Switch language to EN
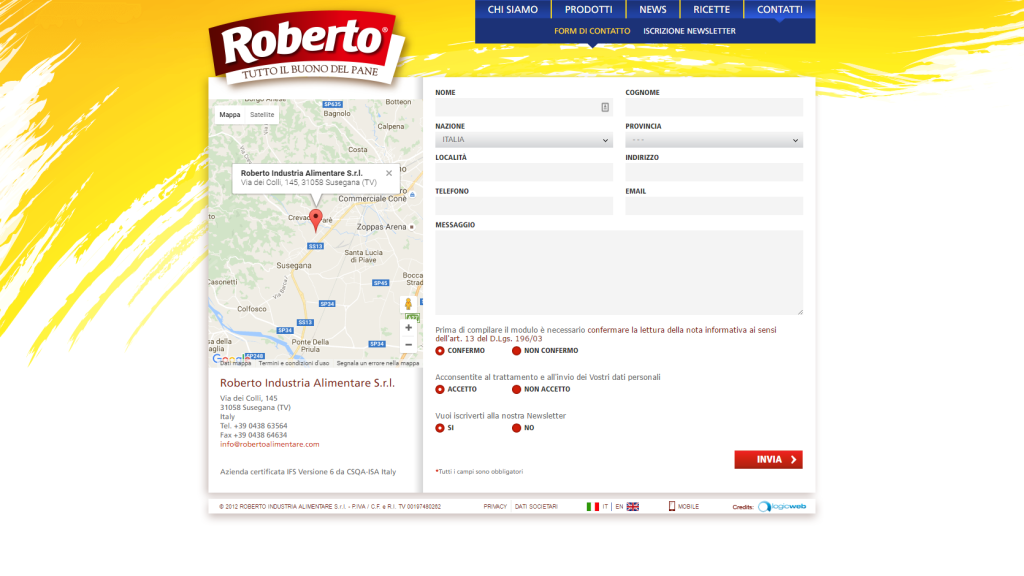Screen dimensions: 1024x576 (x=619, y=507)
